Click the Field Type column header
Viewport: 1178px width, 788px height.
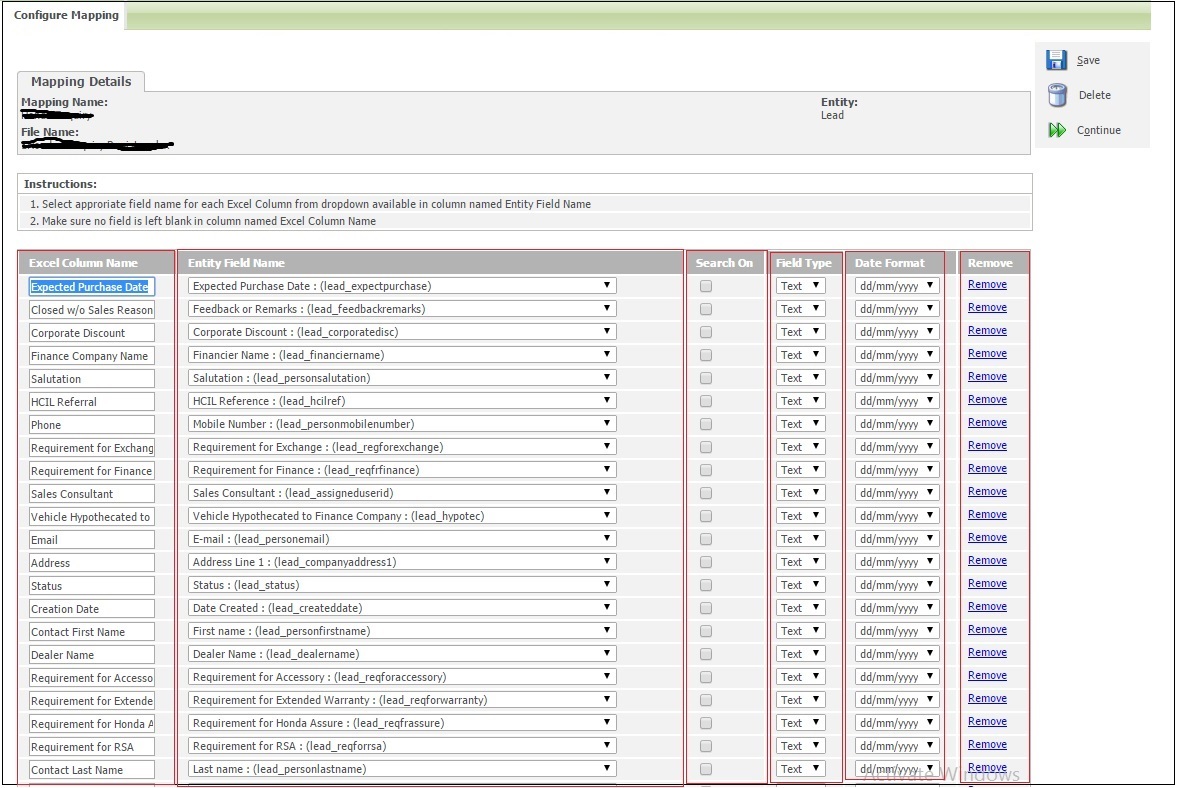pos(803,263)
